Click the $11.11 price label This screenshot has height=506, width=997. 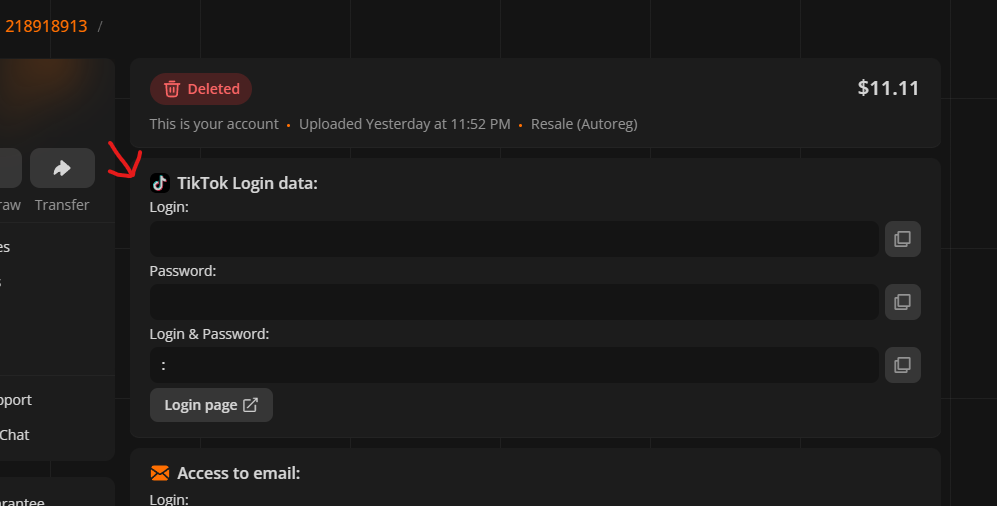coord(888,88)
